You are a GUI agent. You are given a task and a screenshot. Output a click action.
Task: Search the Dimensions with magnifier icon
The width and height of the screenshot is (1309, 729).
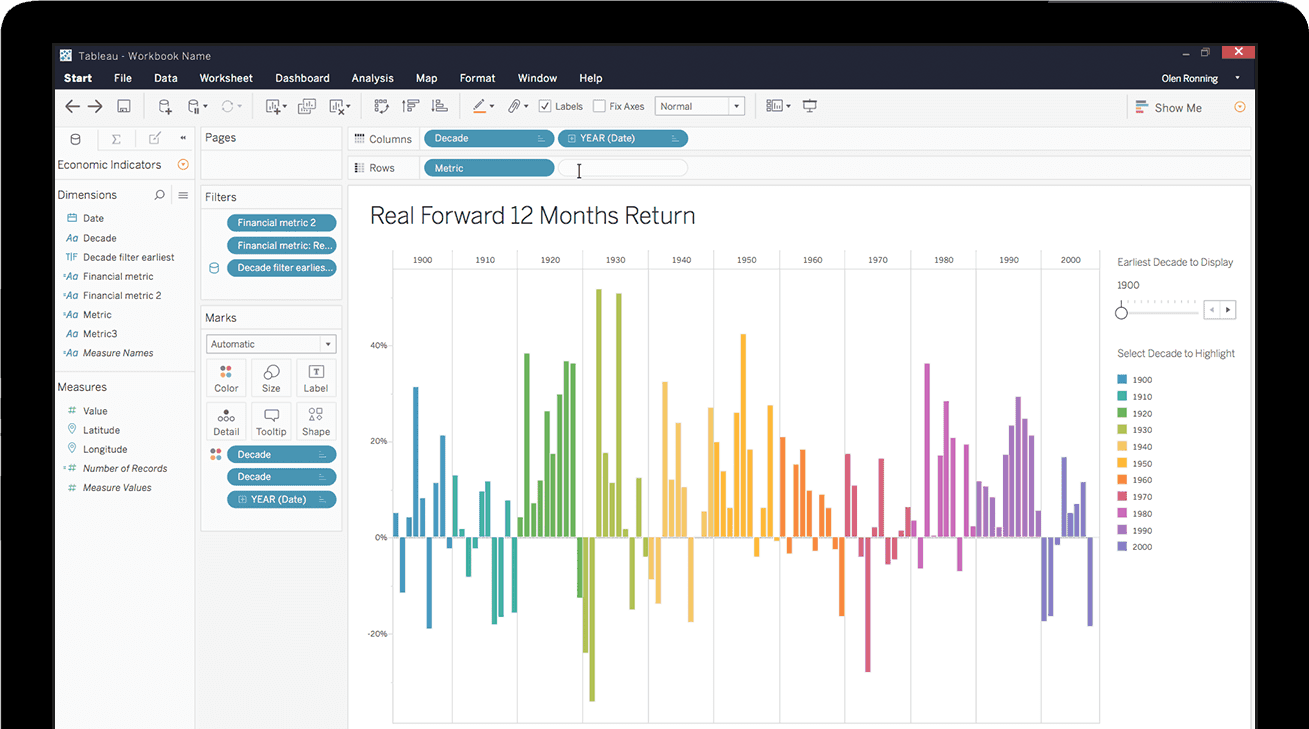pos(159,195)
